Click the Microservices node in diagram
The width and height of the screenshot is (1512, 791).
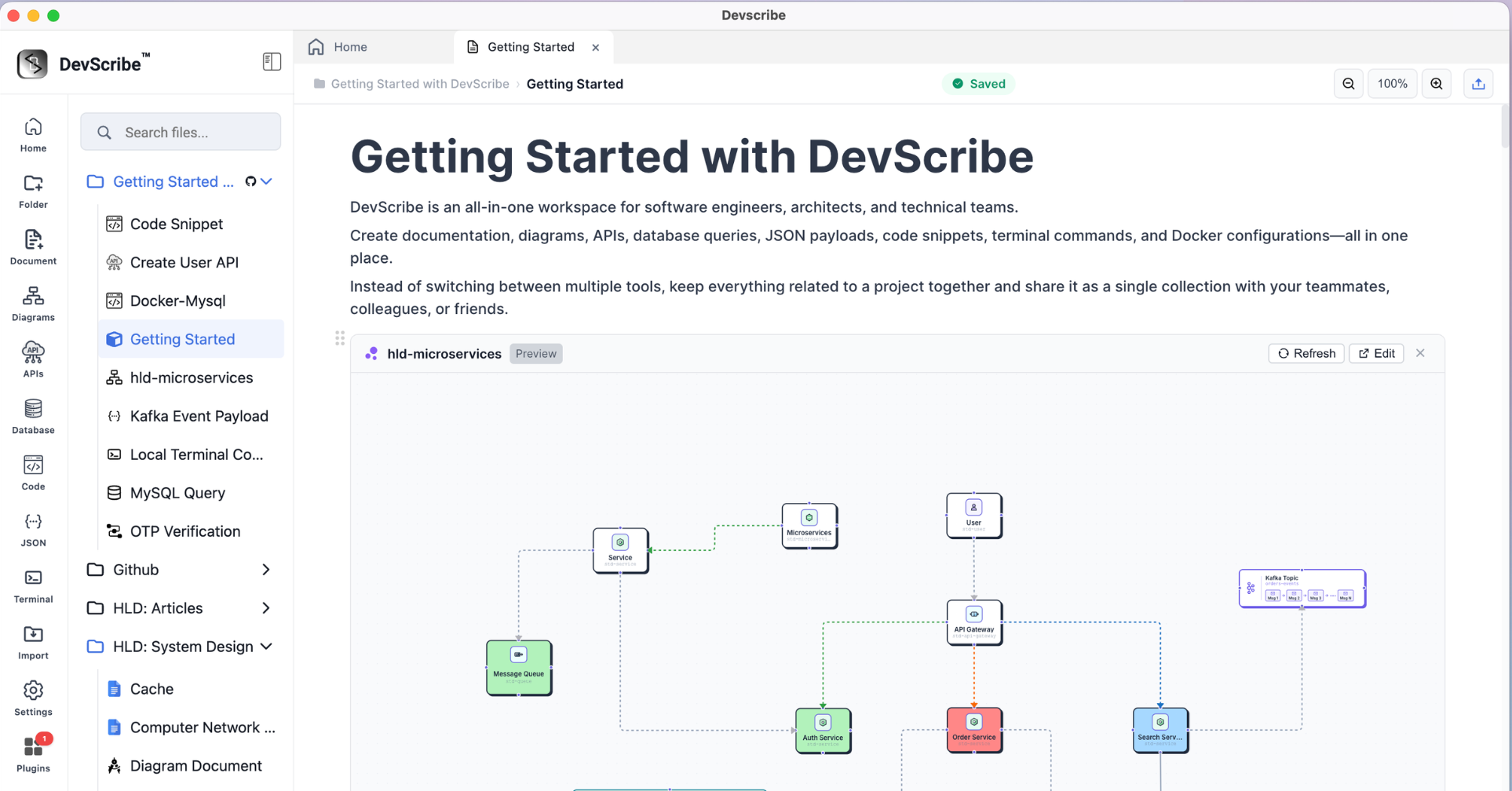point(809,526)
